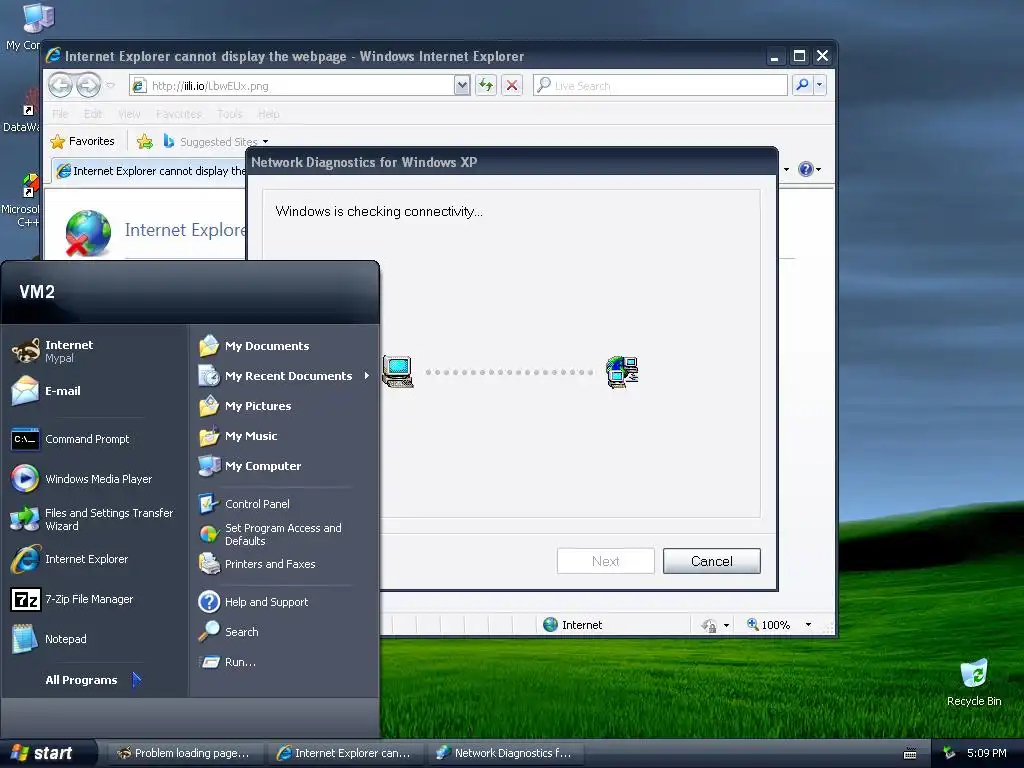Click the Live Search input field
This screenshot has height=768, width=1024.
point(660,86)
